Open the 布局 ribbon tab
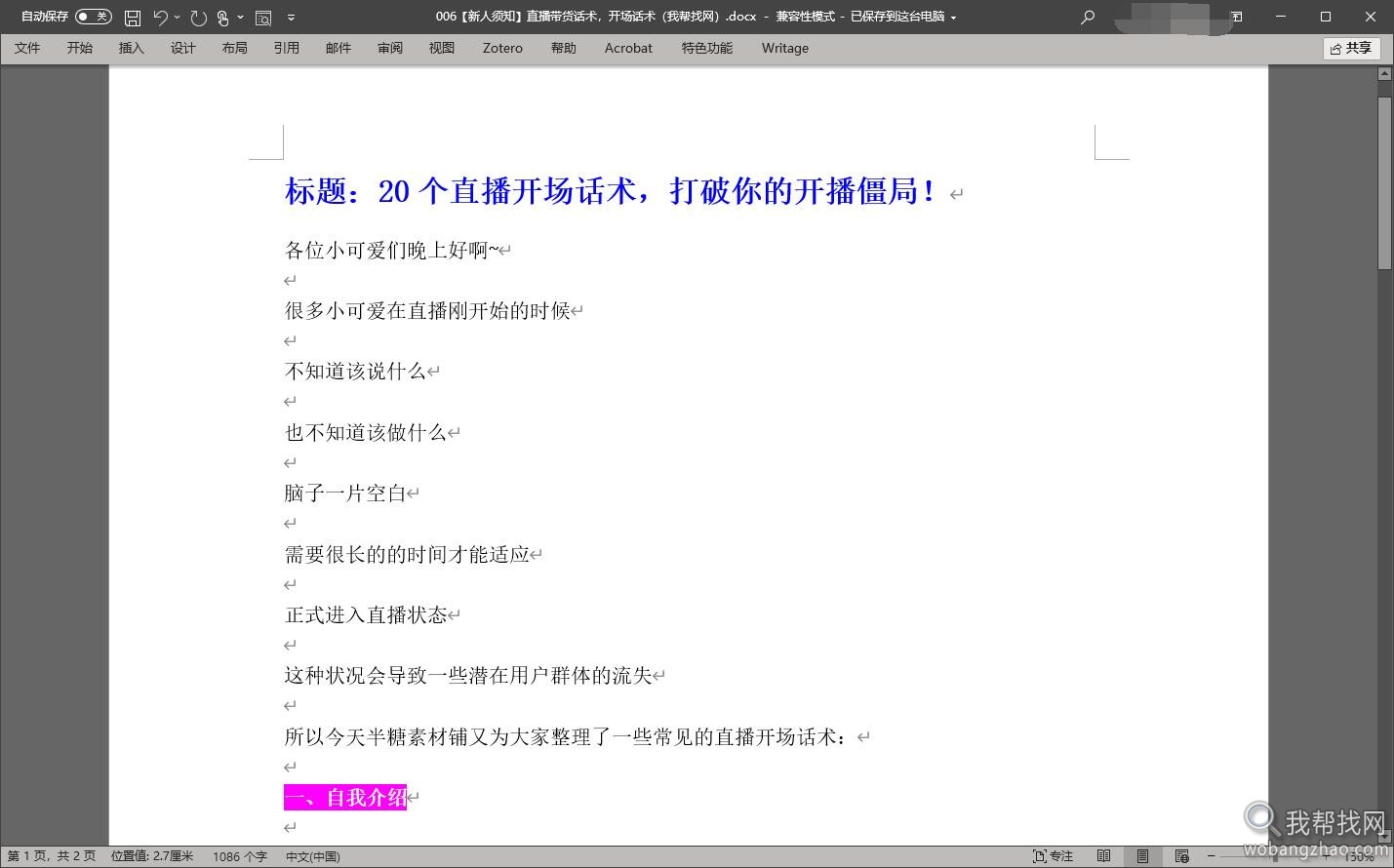Screen dimensions: 1394x868 pyautogui.click(x=234, y=48)
